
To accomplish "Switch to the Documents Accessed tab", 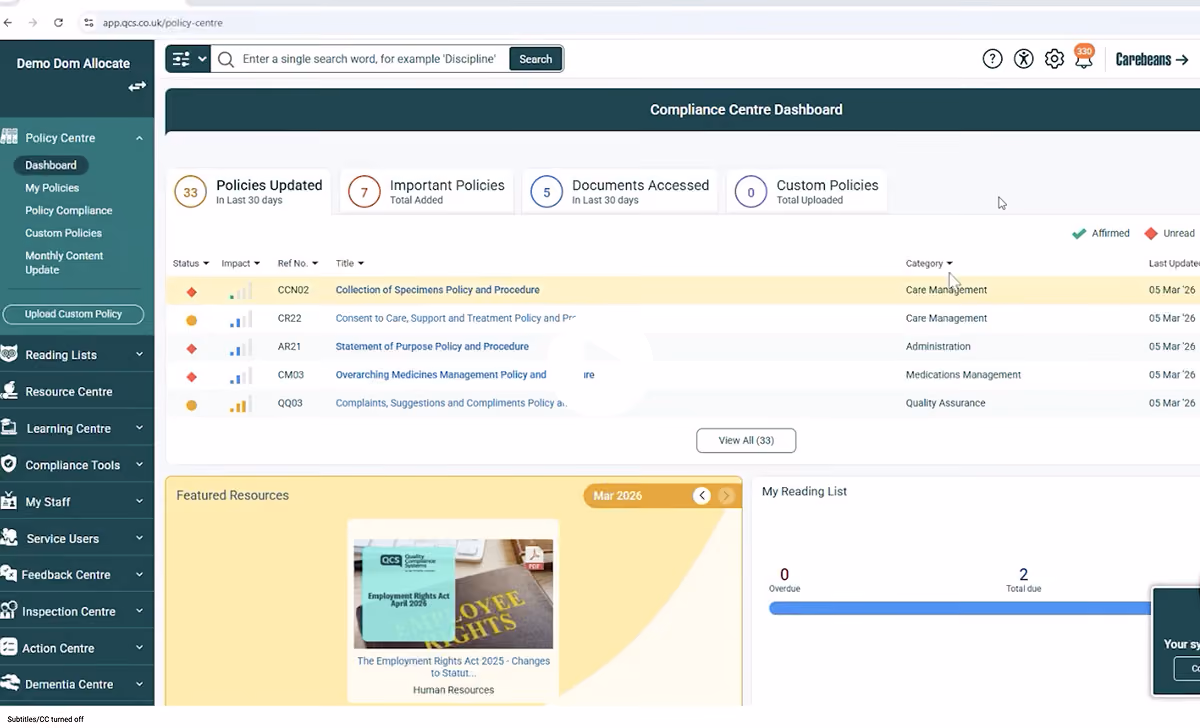I will pyautogui.click(x=620, y=191).
